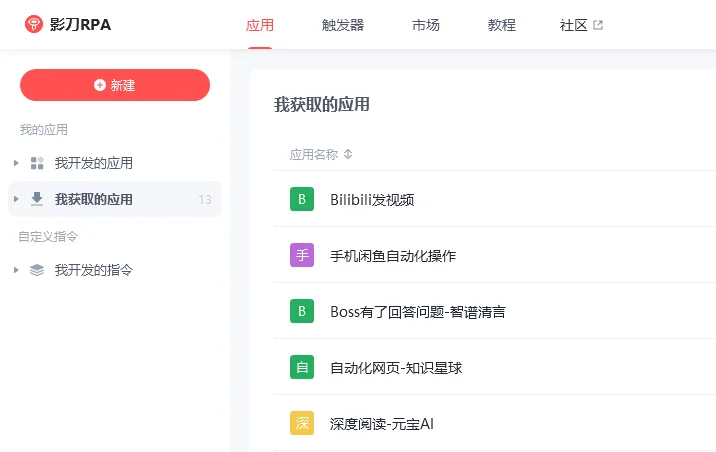Image resolution: width=716 pixels, height=452 pixels.
Task: Open the 手机闲鱼自动化操作 app row
Action: click(x=495, y=255)
